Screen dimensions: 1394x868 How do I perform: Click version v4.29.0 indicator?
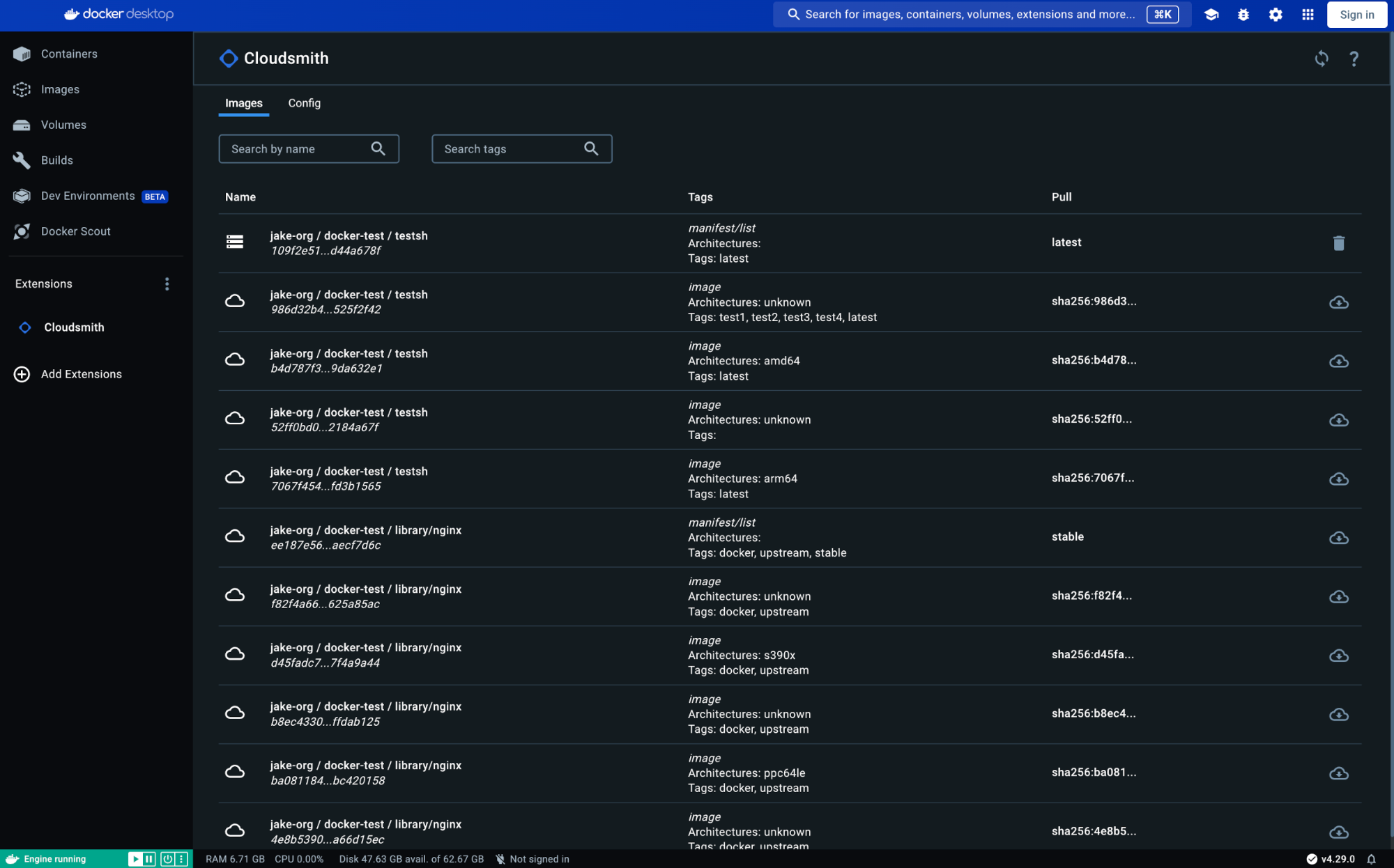[1331, 859]
